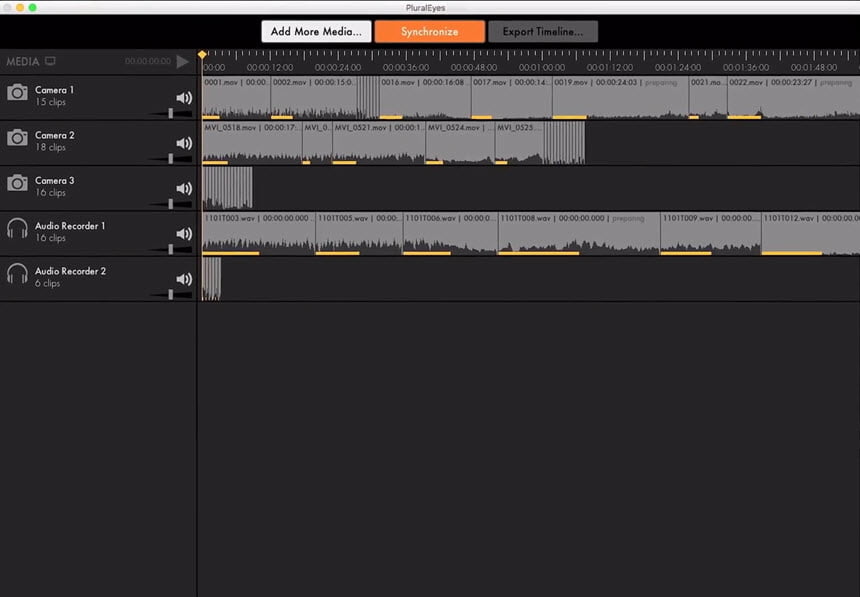Click the orange Synchronize button

click(429, 31)
